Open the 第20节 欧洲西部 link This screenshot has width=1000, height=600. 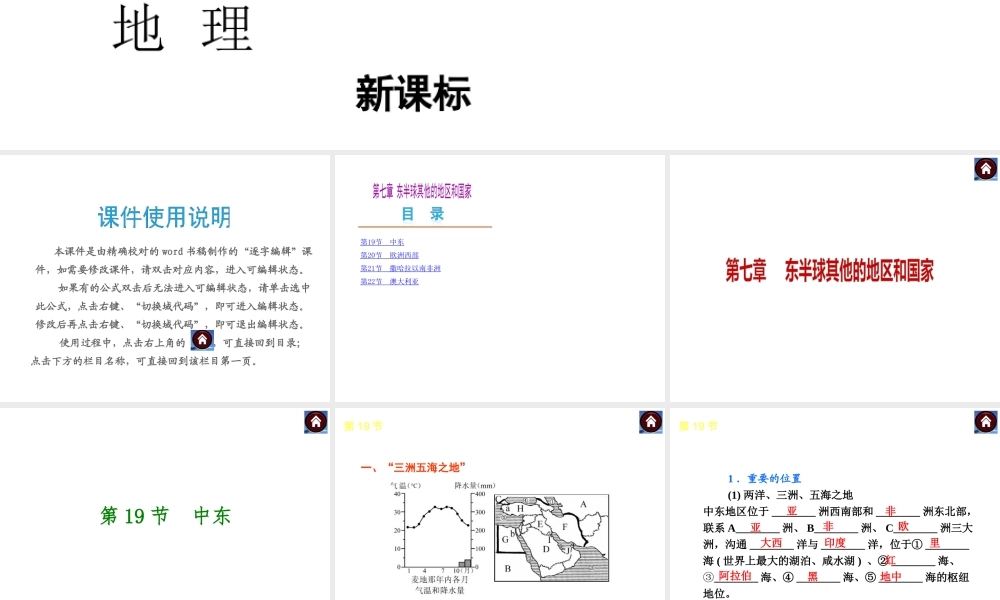tap(390, 255)
